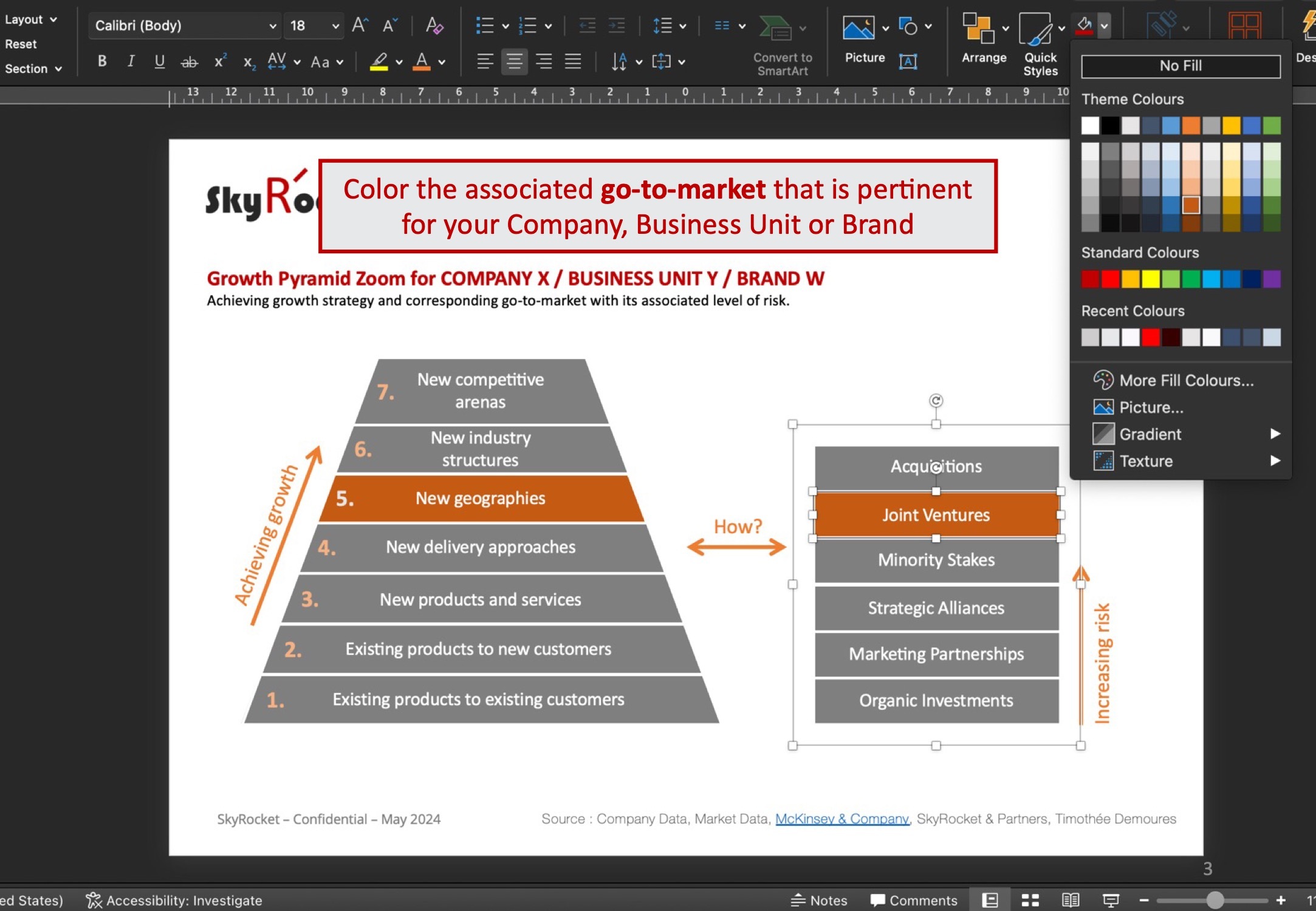Justify the text
This screenshot has height=911, width=1316.
coord(573,61)
